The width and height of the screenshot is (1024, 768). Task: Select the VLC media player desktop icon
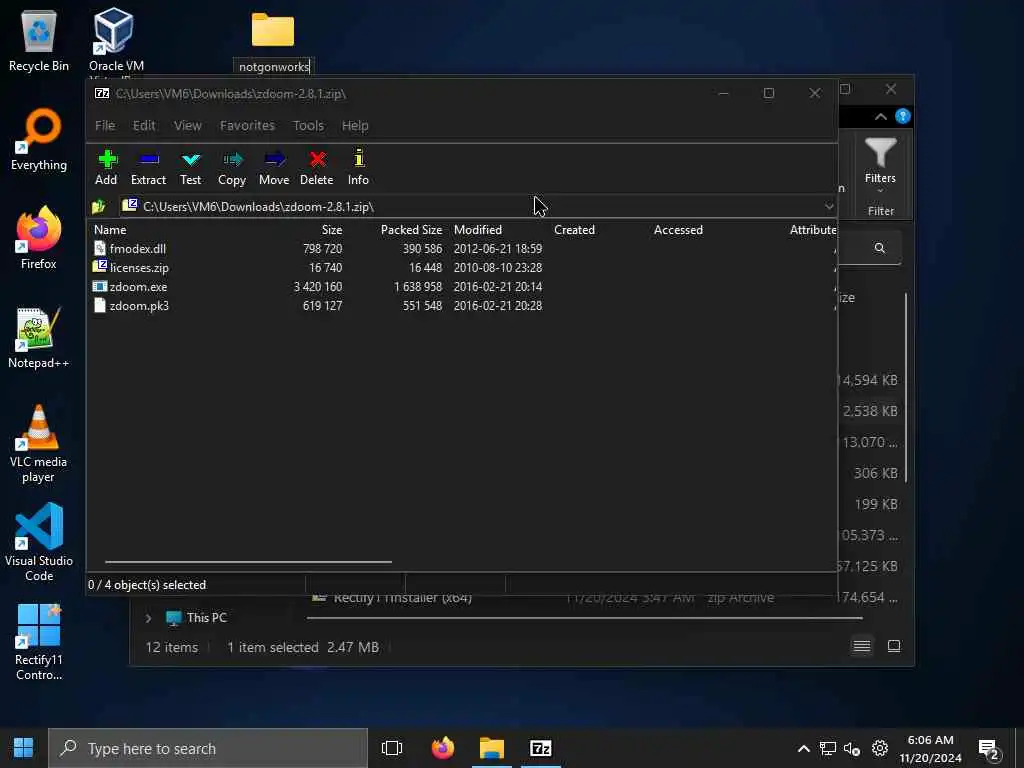coord(39,428)
